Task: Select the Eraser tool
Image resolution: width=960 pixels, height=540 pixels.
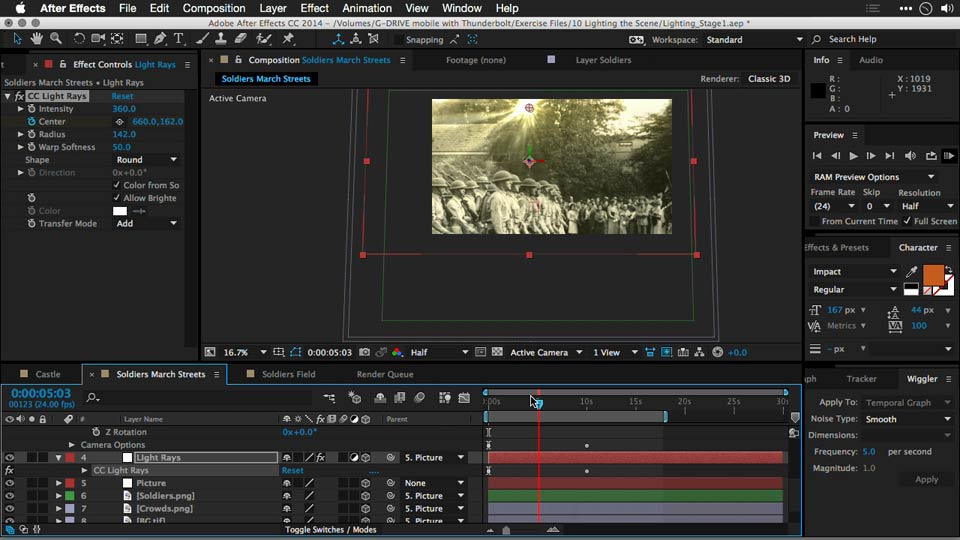Action: pyautogui.click(x=241, y=39)
